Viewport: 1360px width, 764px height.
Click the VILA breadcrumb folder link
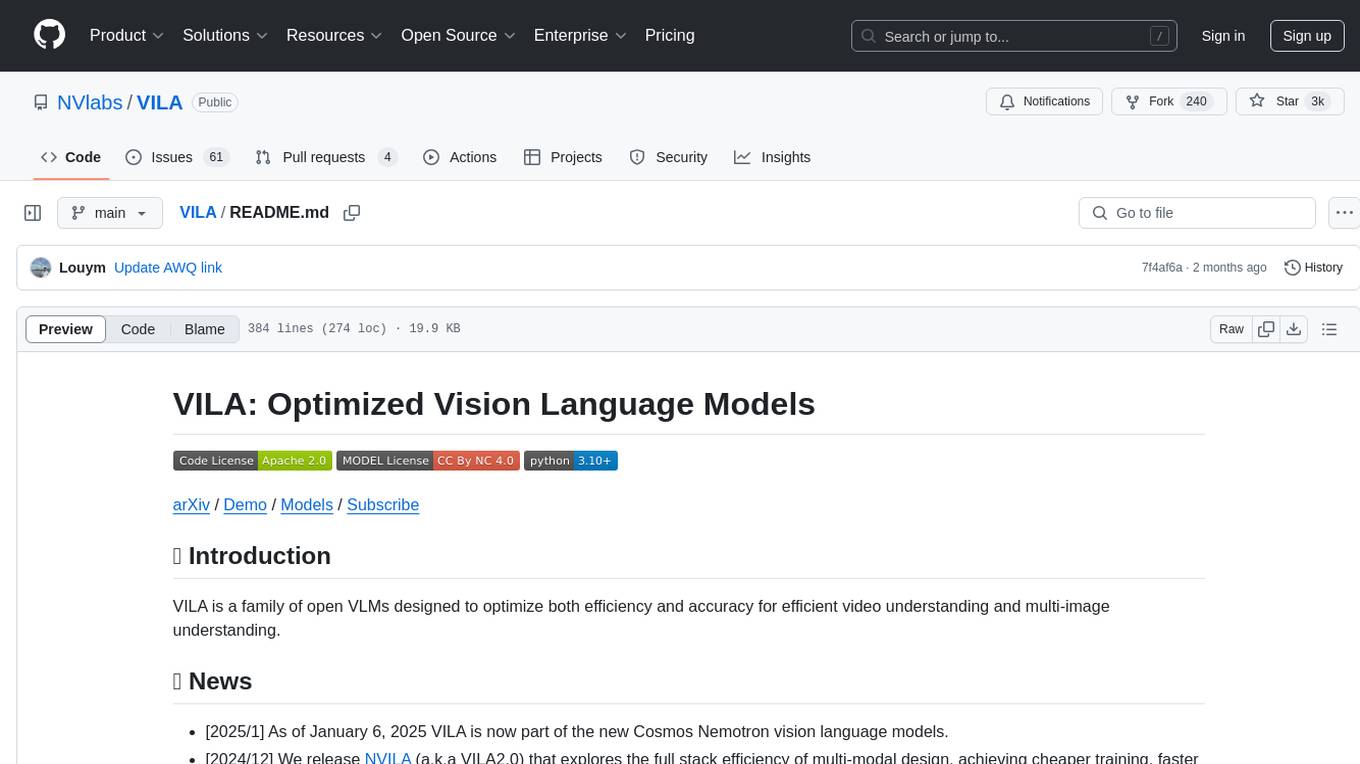198,212
